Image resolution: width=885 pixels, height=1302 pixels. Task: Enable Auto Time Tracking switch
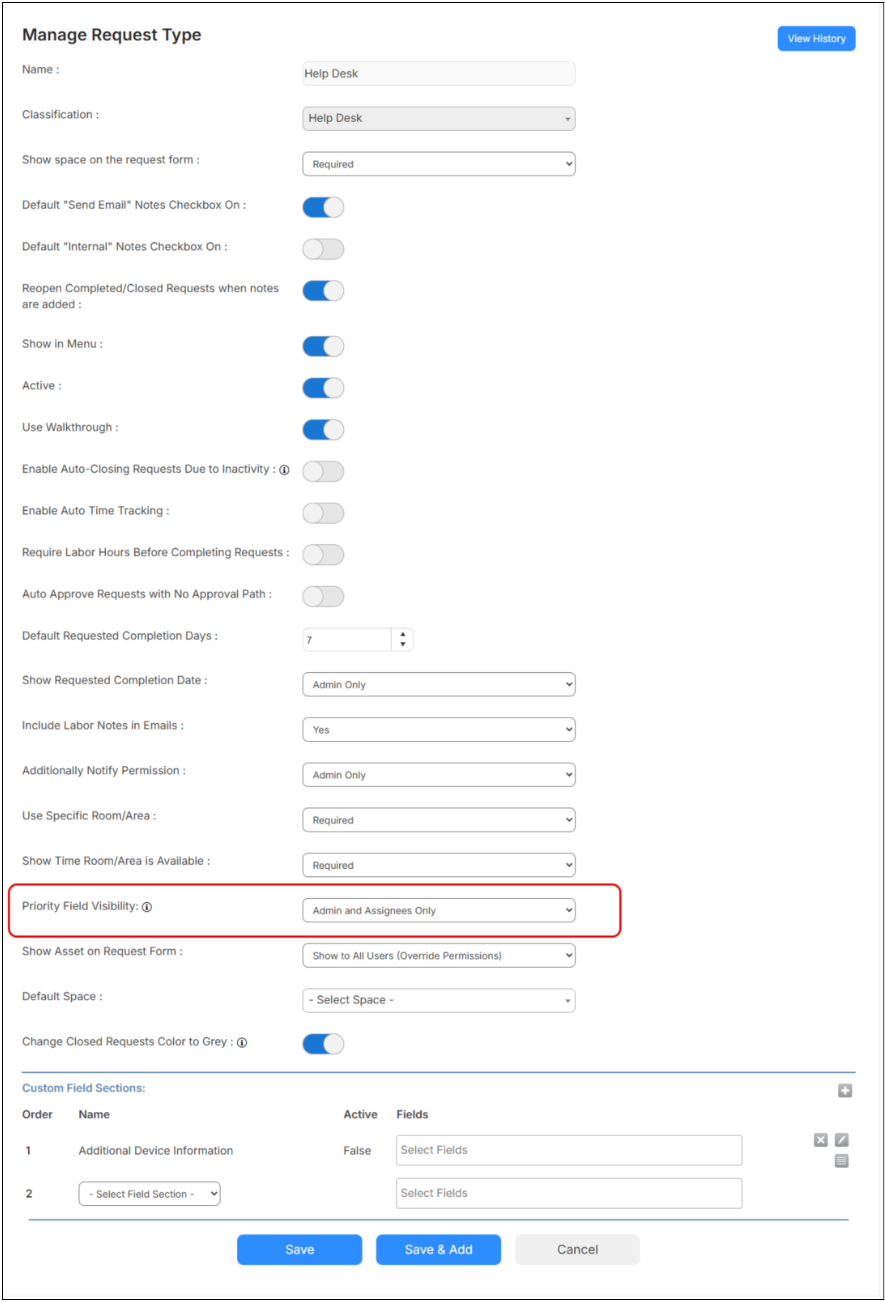pos(323,513)
